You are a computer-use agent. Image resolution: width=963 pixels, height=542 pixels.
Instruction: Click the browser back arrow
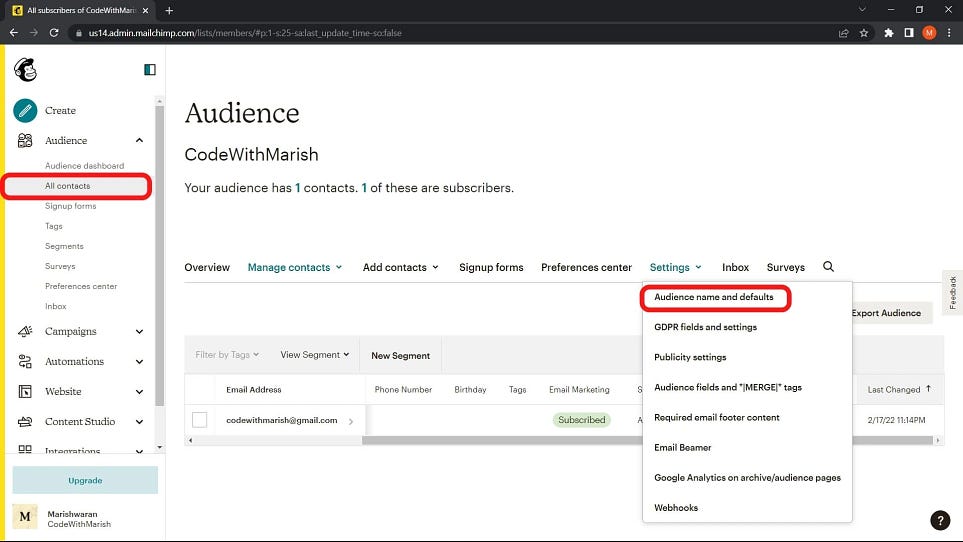click(x=14, y=33)
